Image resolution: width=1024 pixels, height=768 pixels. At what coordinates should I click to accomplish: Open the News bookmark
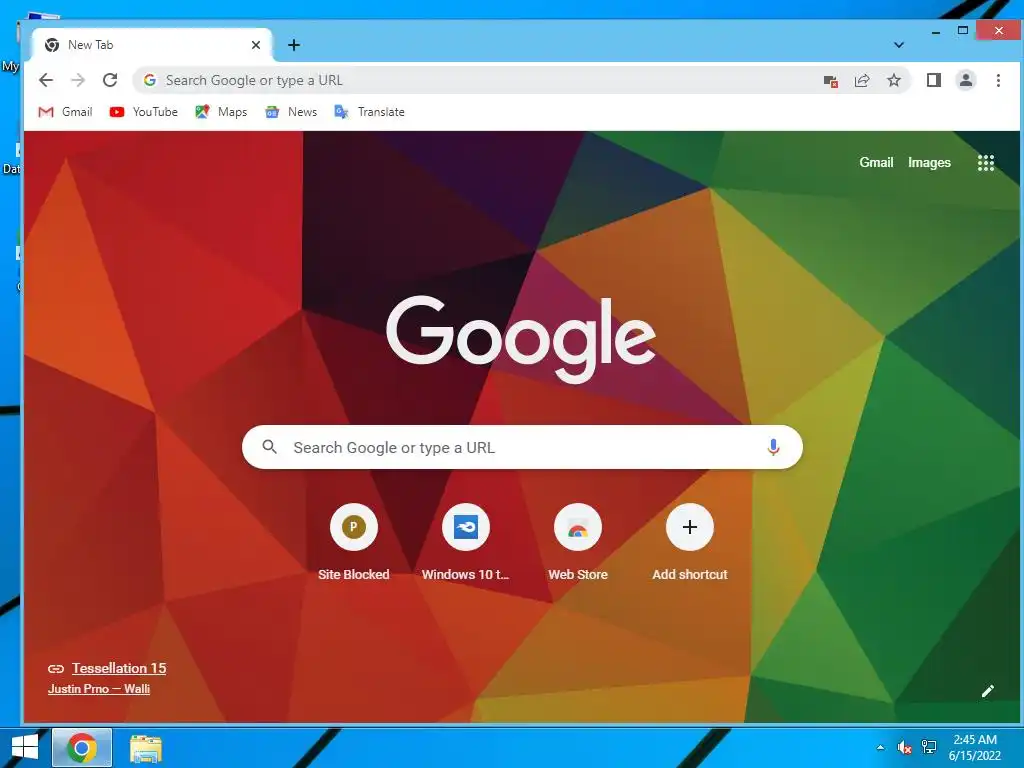pyautogui.click(x=291, y=112)
